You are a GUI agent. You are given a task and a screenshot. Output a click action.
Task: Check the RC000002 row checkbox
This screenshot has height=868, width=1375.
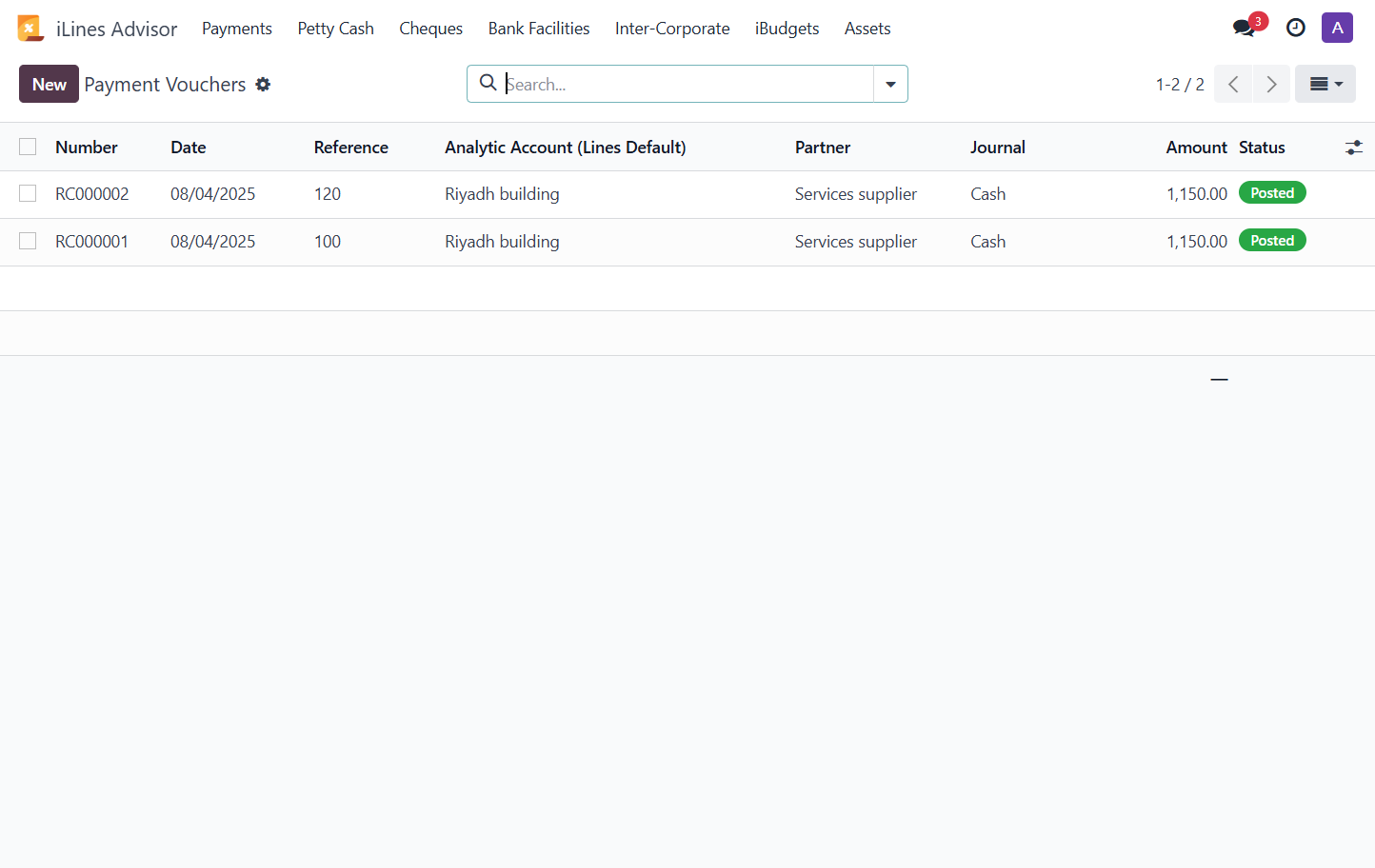coord(28,193)
